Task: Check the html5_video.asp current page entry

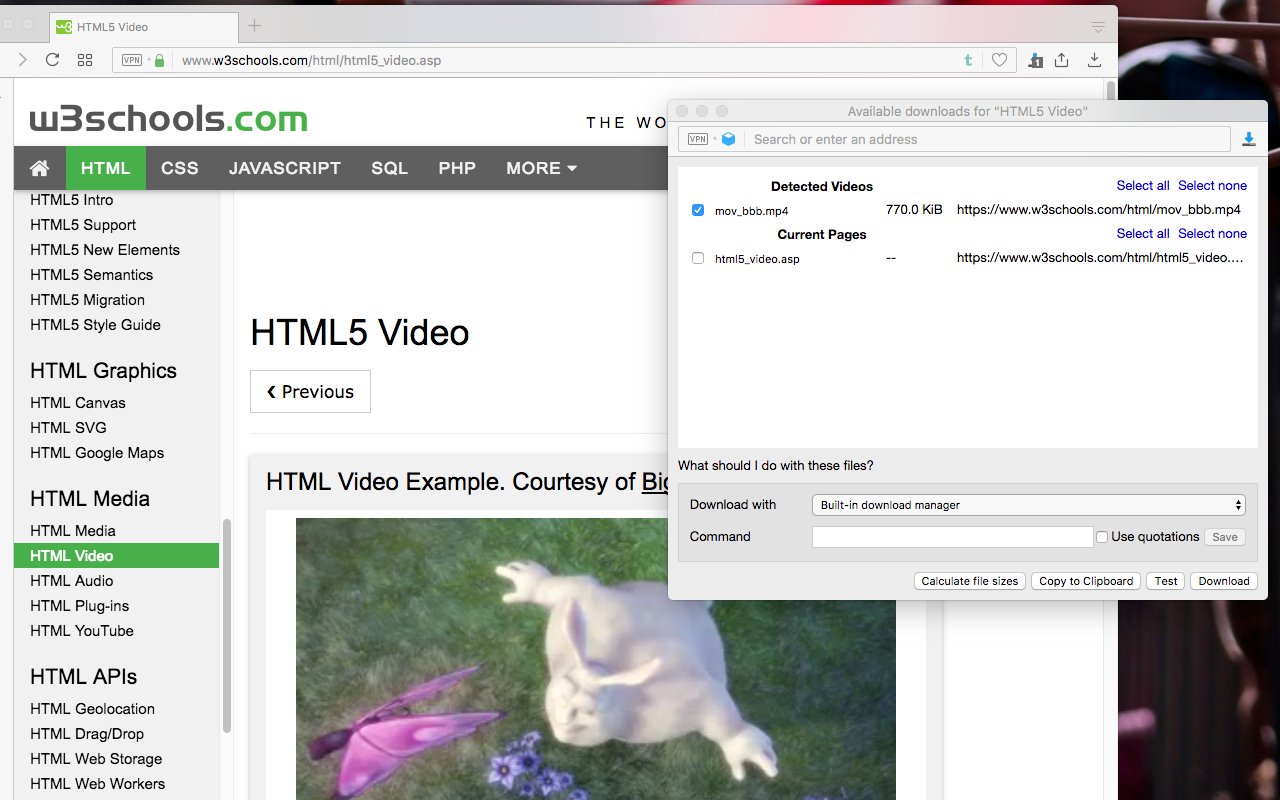Action: (x=697, y=258)
